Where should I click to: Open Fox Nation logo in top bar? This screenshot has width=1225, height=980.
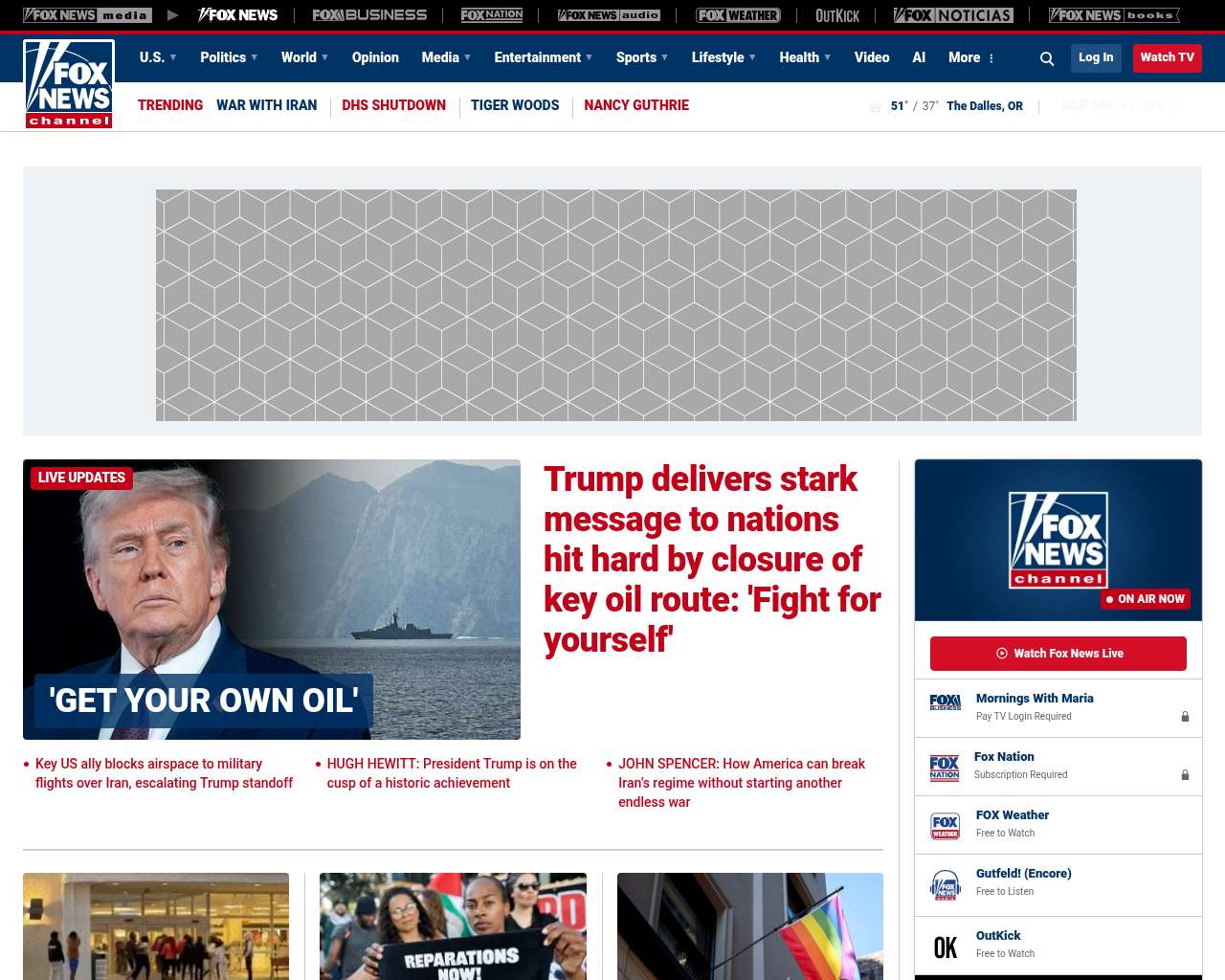click(492, 15)
